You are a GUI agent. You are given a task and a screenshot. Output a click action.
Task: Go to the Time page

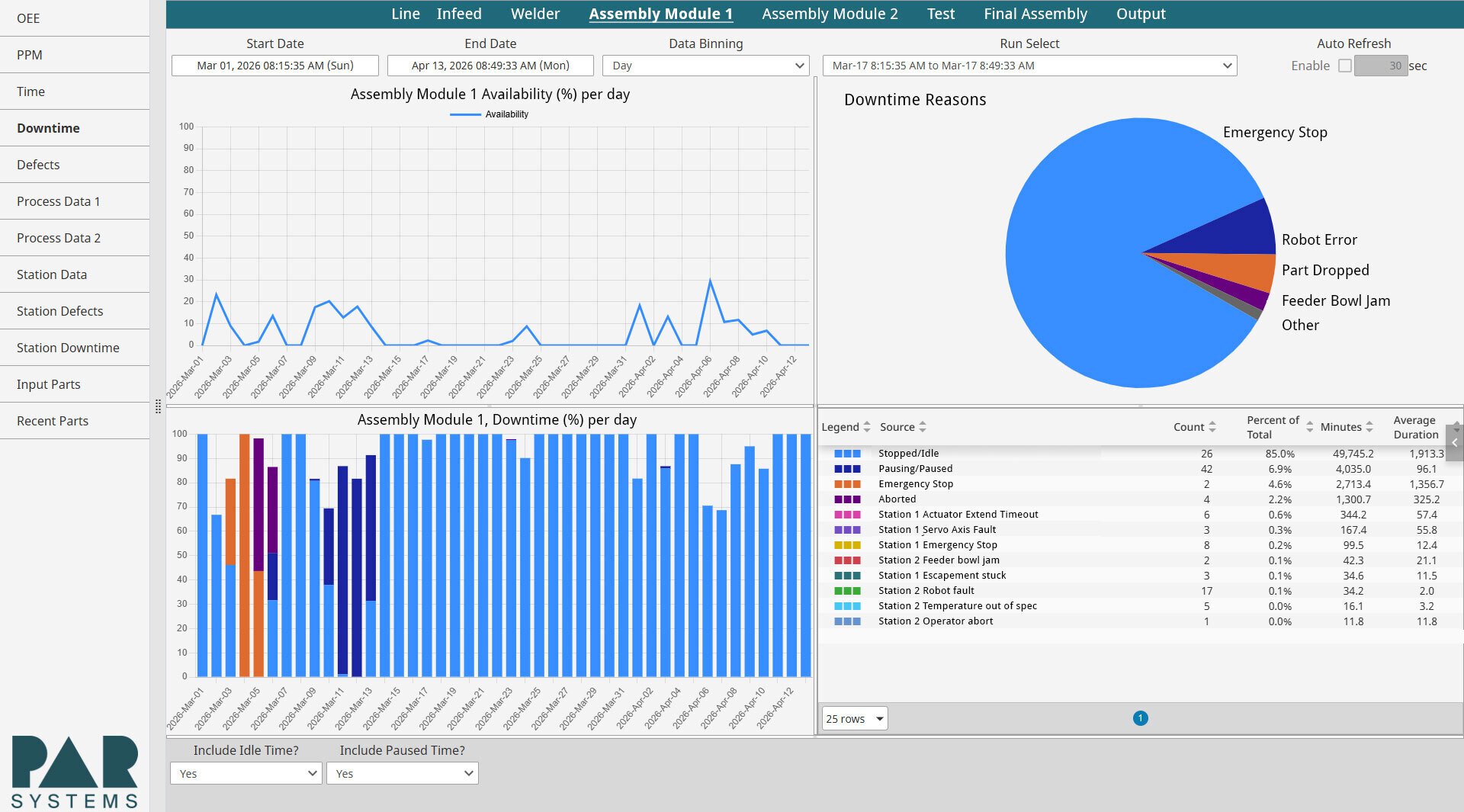coord(75,91)
